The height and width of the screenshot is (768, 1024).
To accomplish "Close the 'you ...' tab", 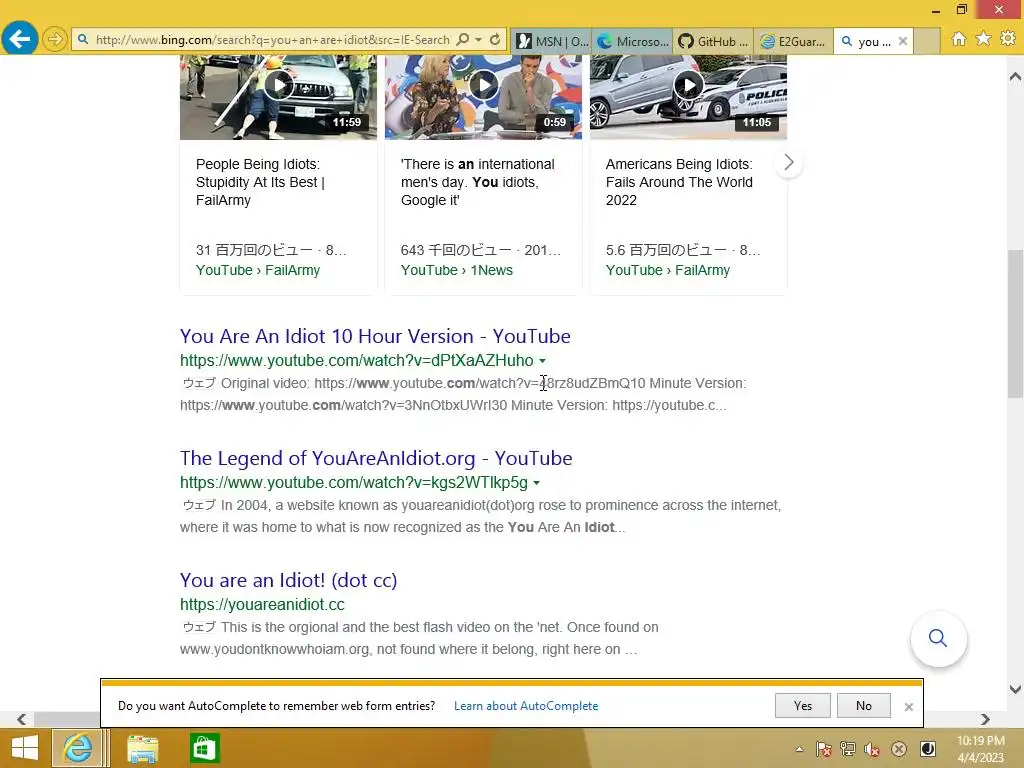I will (x=903, y=41).
